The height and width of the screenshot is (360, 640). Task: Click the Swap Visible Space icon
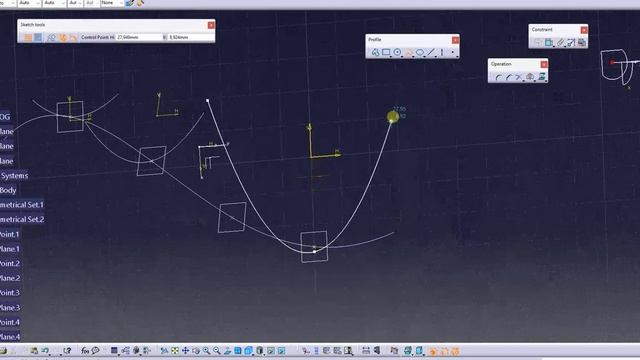(x=282, y=351)
